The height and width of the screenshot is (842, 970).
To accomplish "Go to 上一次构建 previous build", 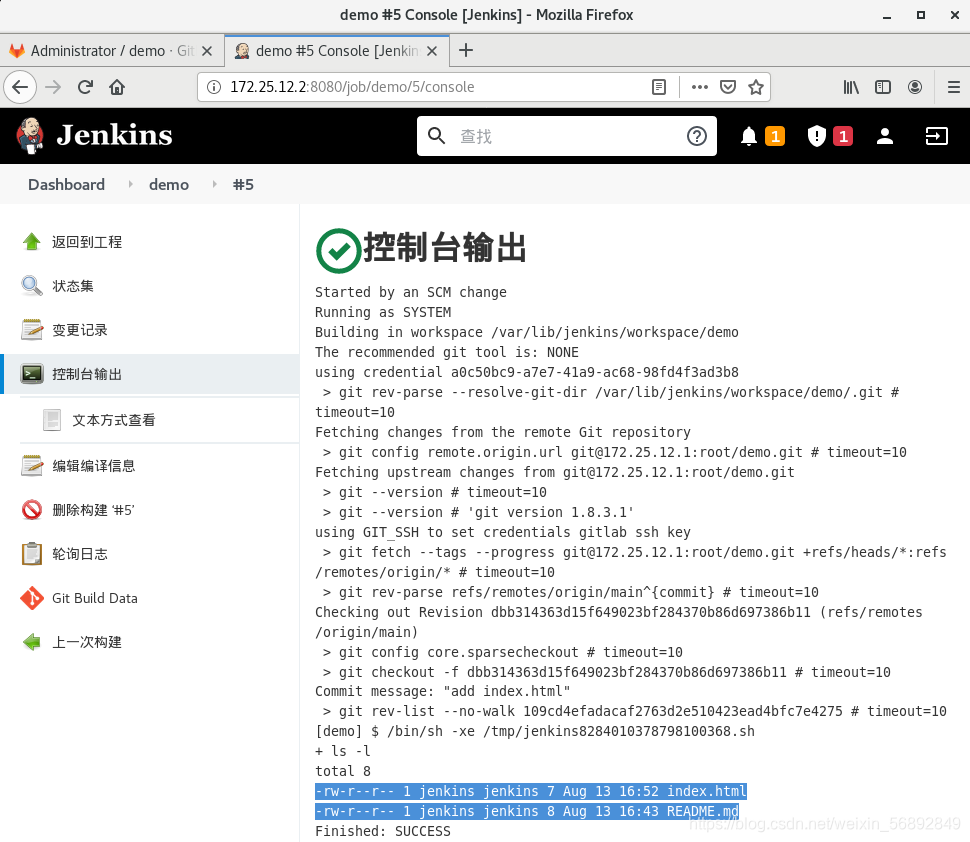I will [x=87, y=642].
